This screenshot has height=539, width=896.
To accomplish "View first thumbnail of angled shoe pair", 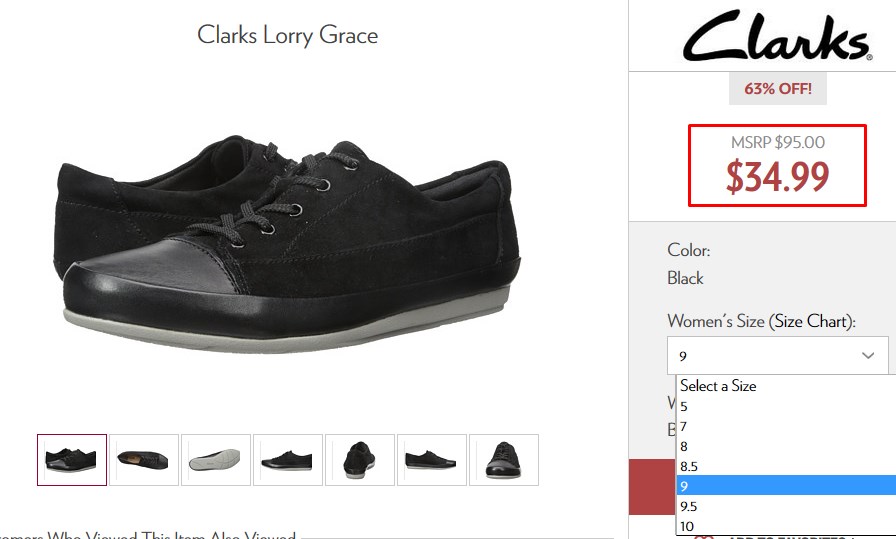I will (x=72, y=460).
